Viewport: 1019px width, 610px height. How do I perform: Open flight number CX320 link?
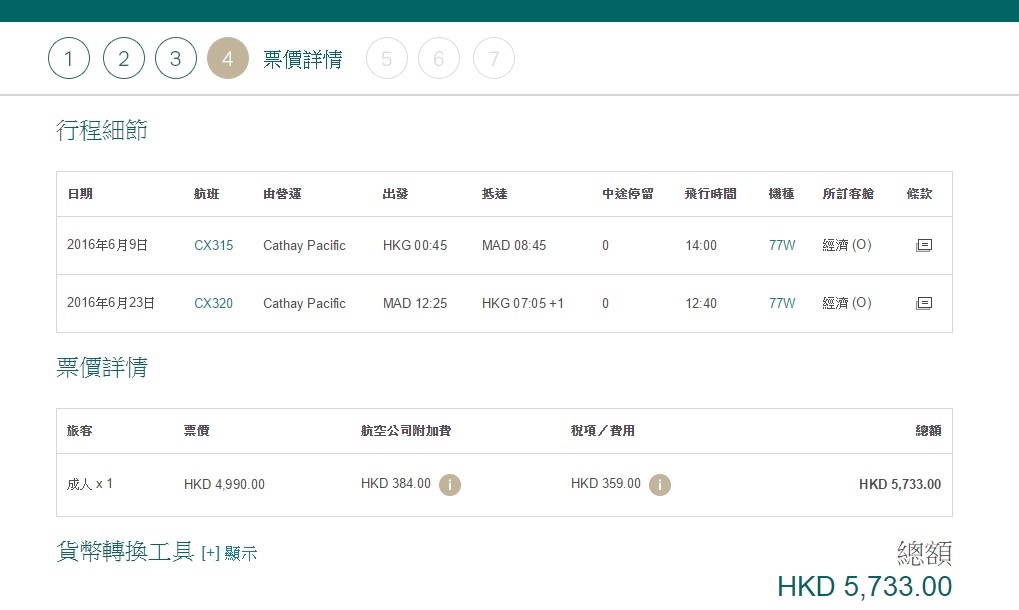click(x=213, y=303)
